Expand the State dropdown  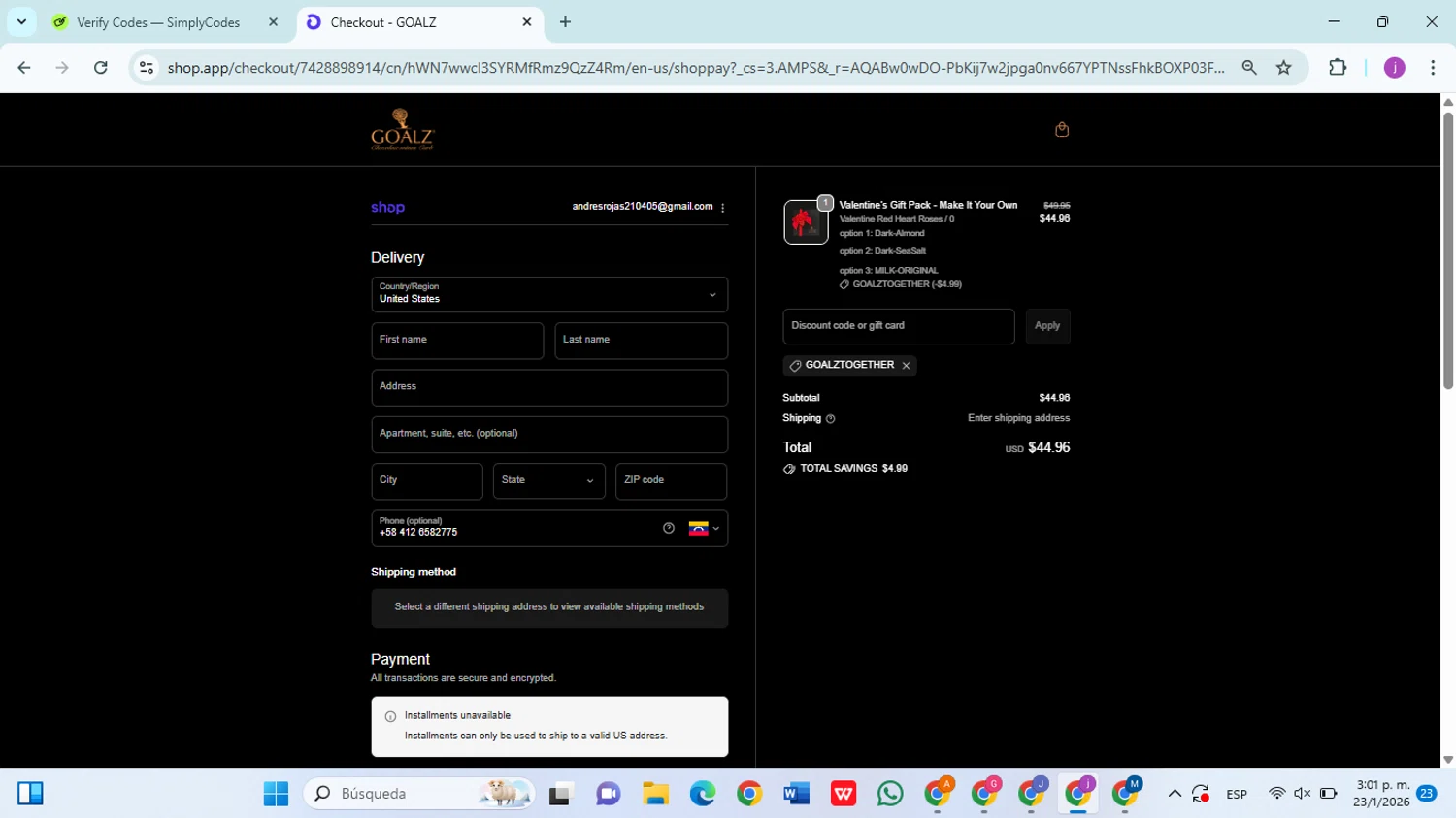[548, 480]
